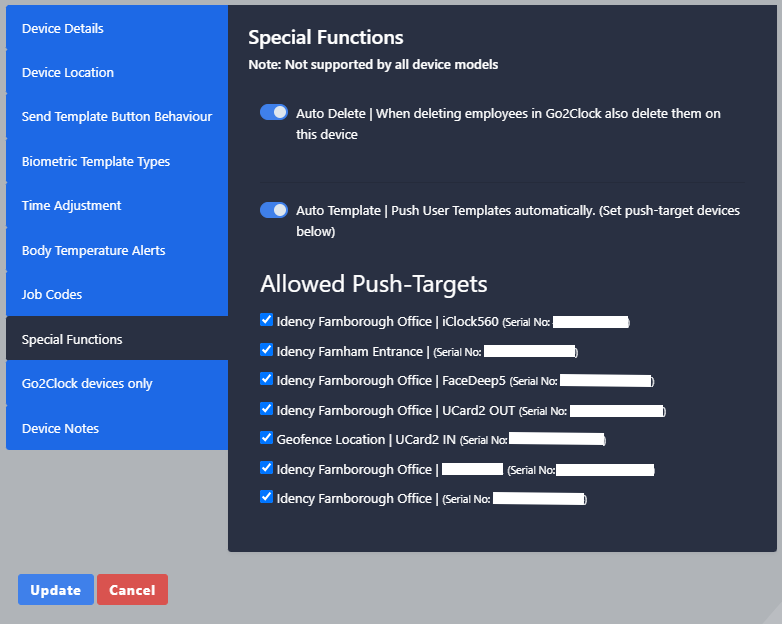Uncheck the iClock560 push-target checkbox
Screen dimensions: 782x624
pos(266,320)
